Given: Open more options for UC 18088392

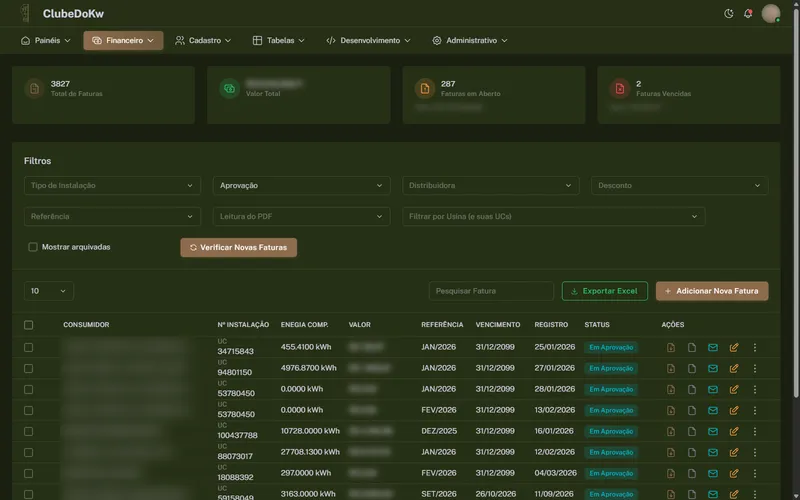Looking at the screenshot, I should tap(755, 473).
